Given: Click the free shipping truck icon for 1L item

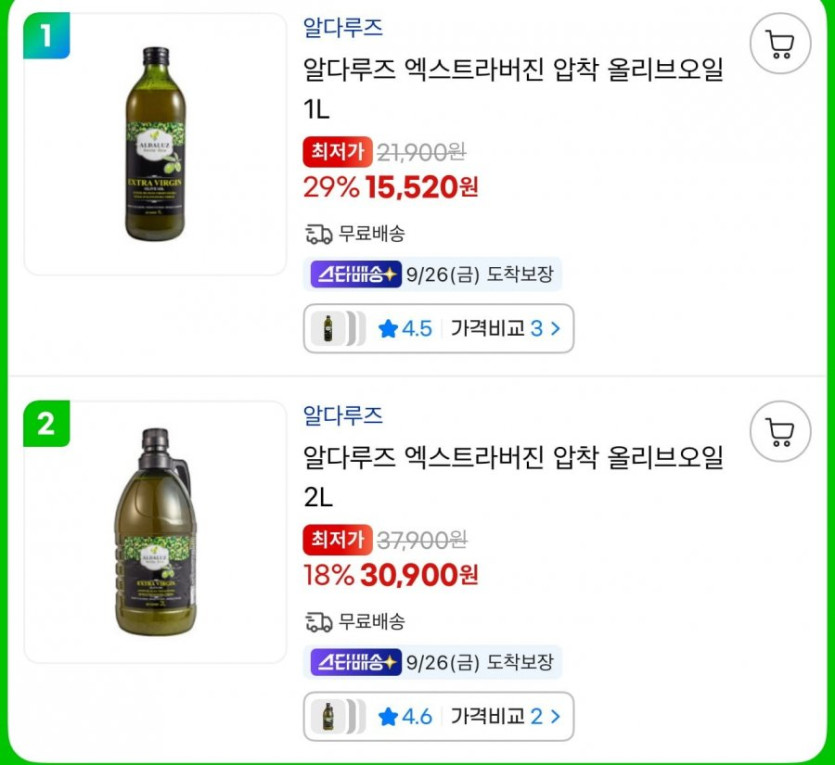Looking at the screenshot, I should coord(318,234).
